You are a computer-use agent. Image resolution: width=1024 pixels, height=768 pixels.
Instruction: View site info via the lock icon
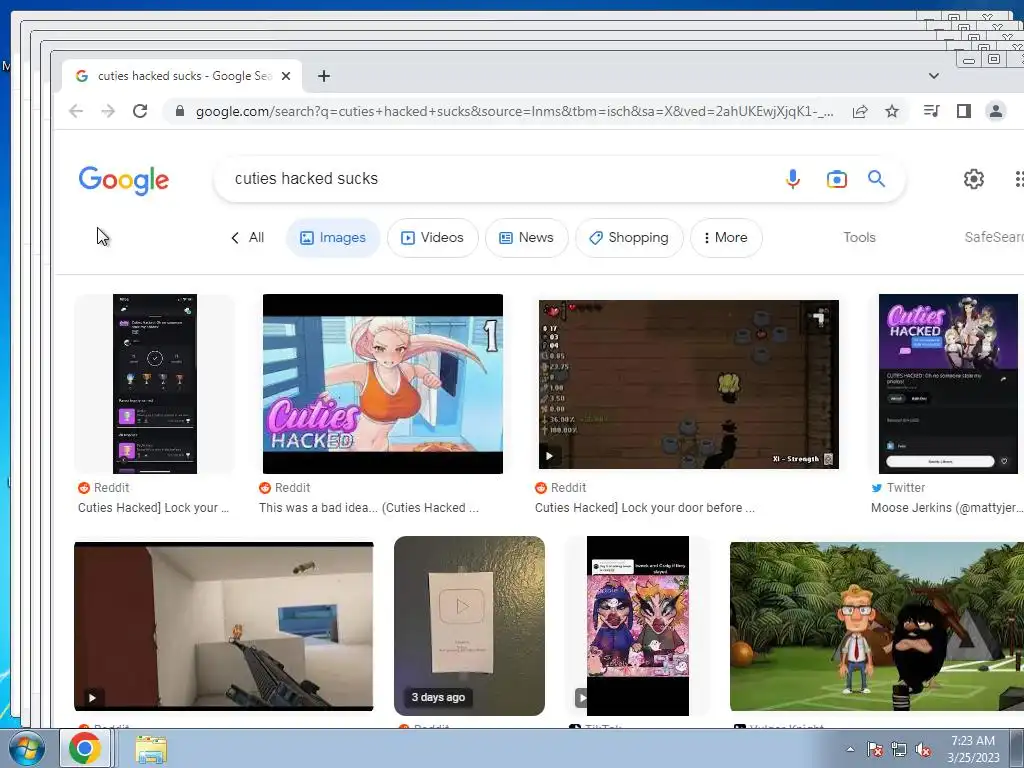pos(180,111)
